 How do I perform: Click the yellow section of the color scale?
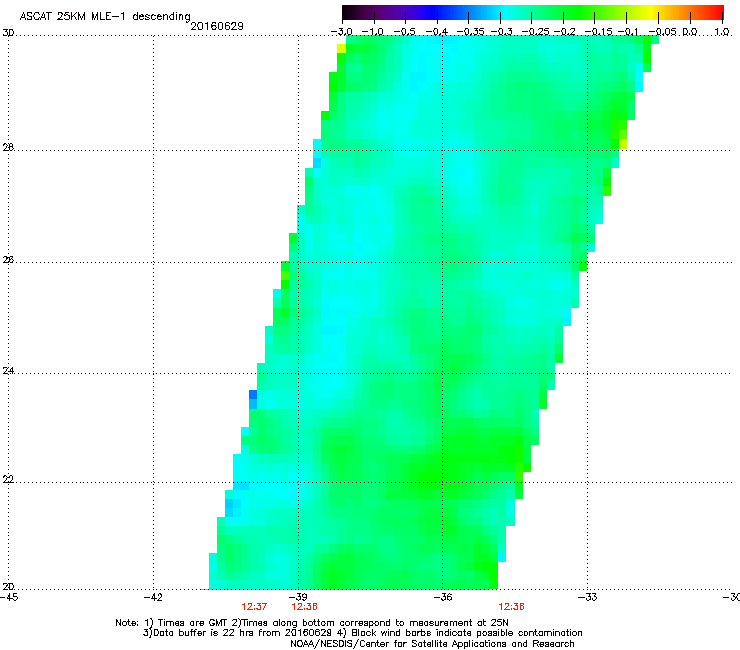(650, 12)
